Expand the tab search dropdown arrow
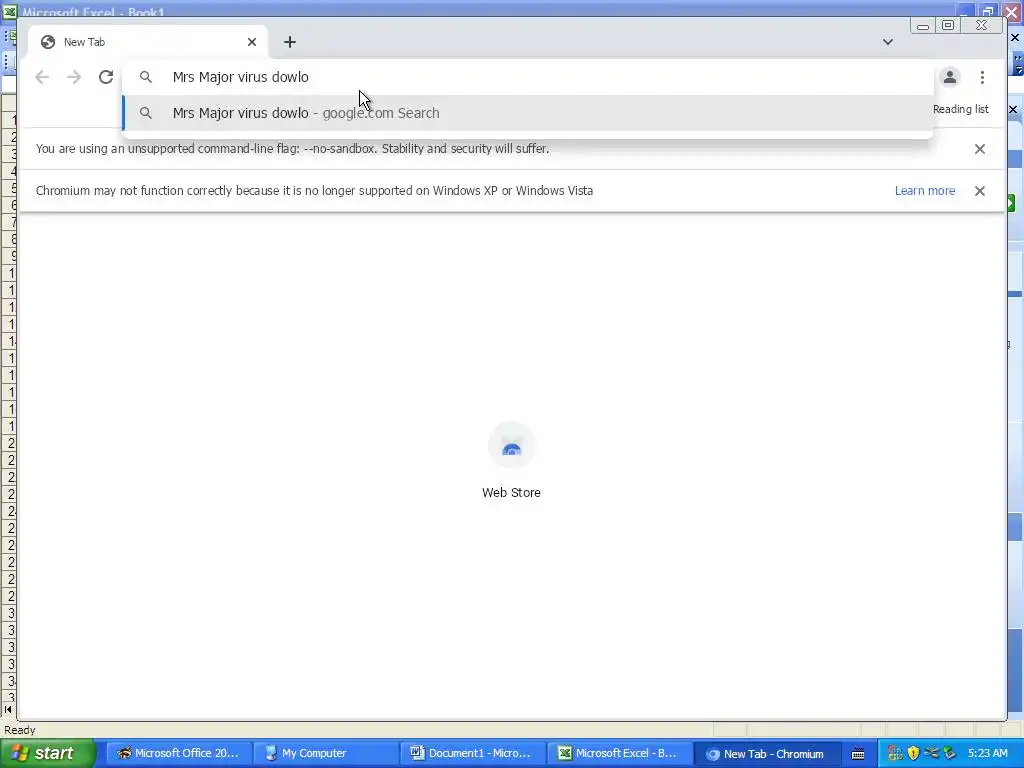Image resolution: width=1024 pixels, height=768 pixels. point(888,42)
